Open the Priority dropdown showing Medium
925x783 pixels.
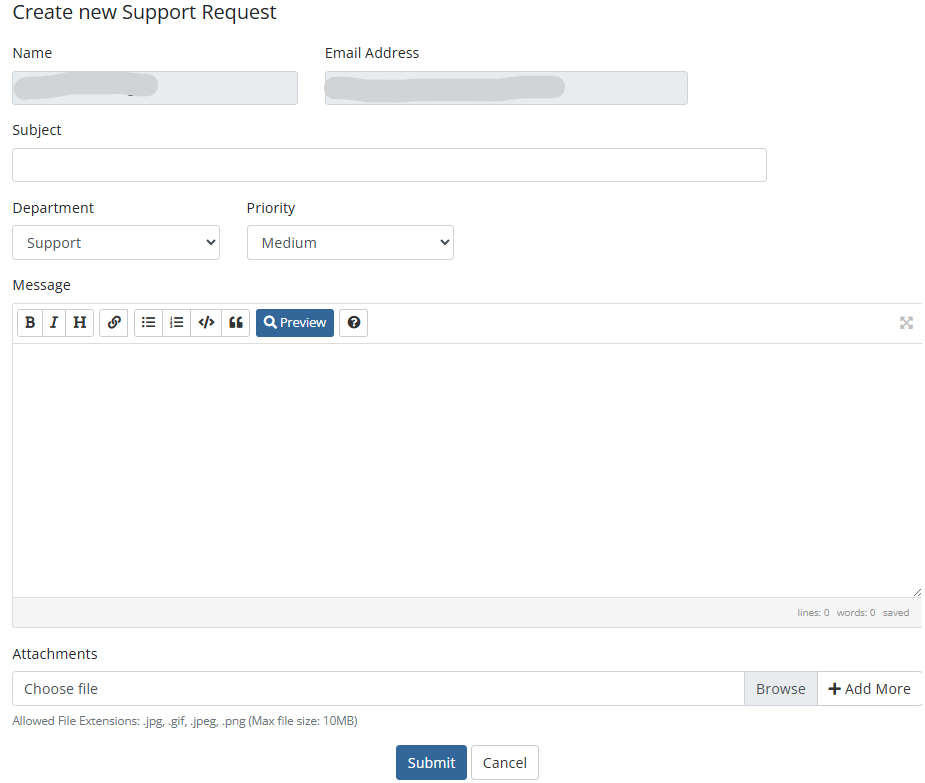(350, 243)
